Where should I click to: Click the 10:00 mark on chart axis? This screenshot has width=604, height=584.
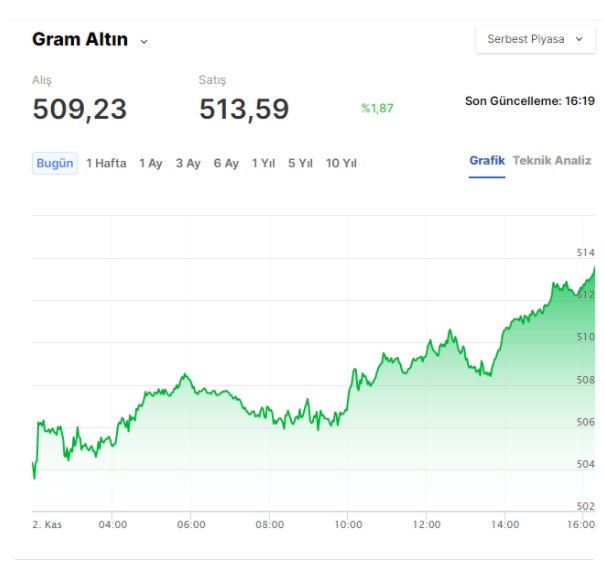[348, 524]
